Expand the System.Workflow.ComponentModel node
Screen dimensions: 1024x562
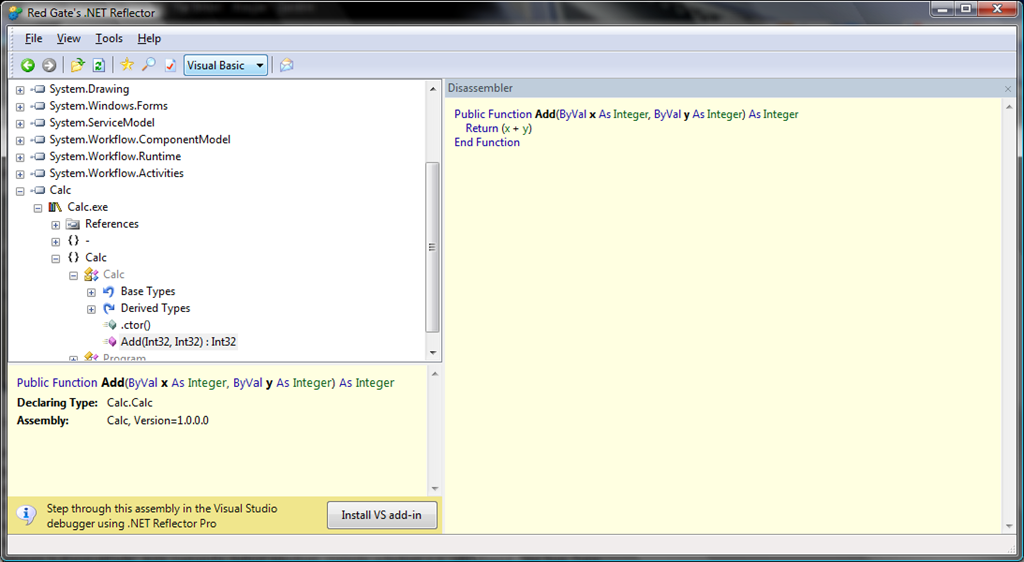click(20, 140)
